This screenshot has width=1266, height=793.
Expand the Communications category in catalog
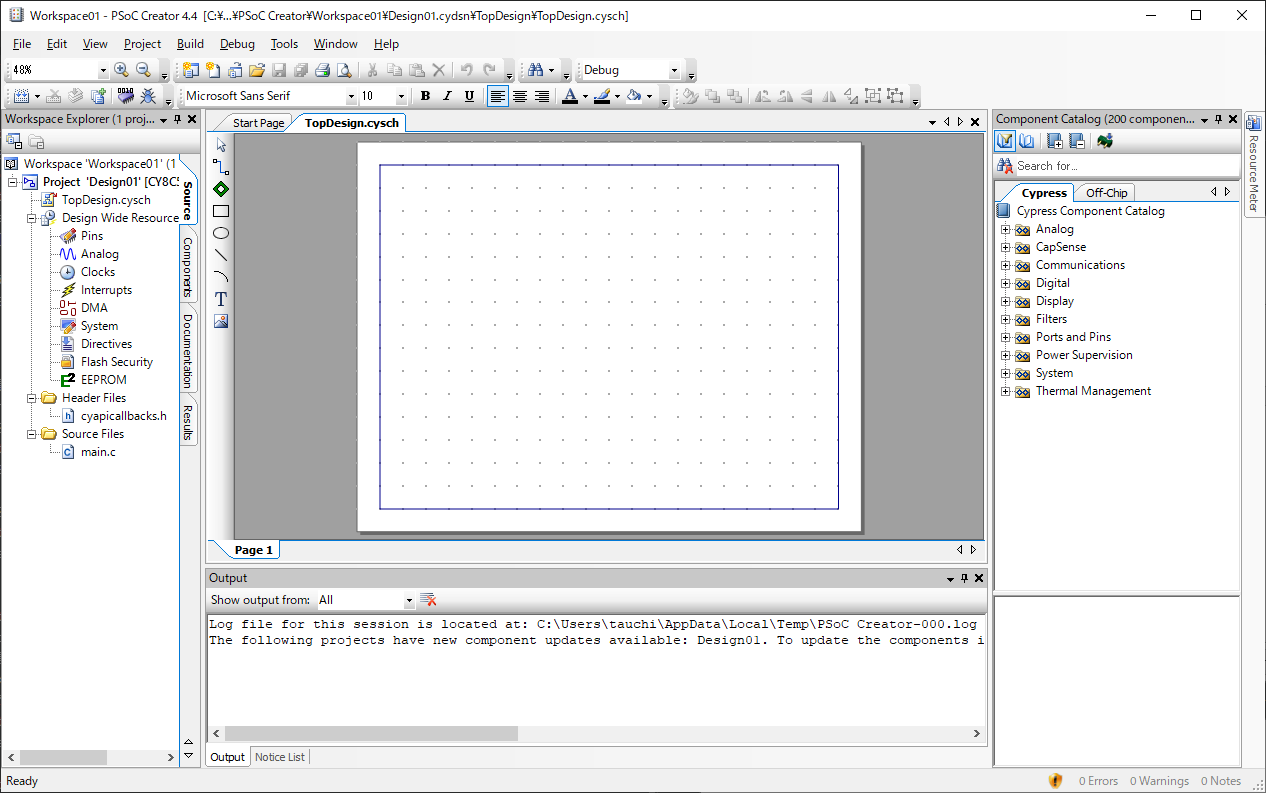1006,265
